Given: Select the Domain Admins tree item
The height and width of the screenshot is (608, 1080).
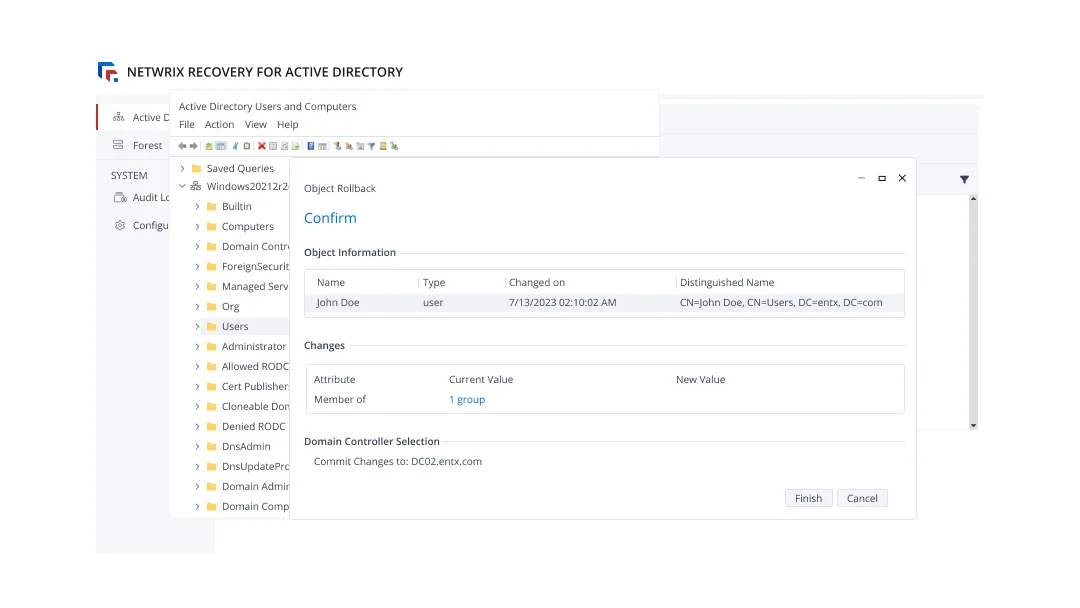Looking at the screenshot, I should [x=255, y=486].
